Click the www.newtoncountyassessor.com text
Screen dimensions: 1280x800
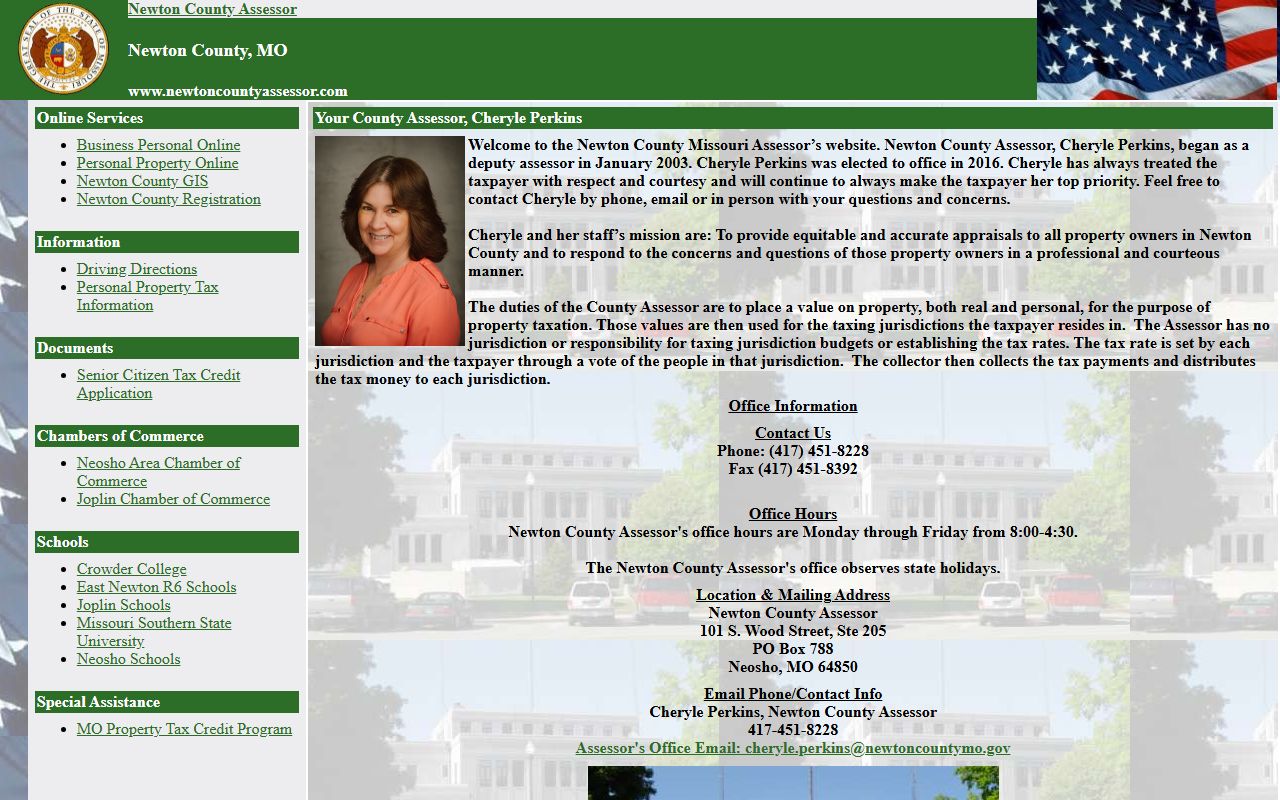point(238,91)
